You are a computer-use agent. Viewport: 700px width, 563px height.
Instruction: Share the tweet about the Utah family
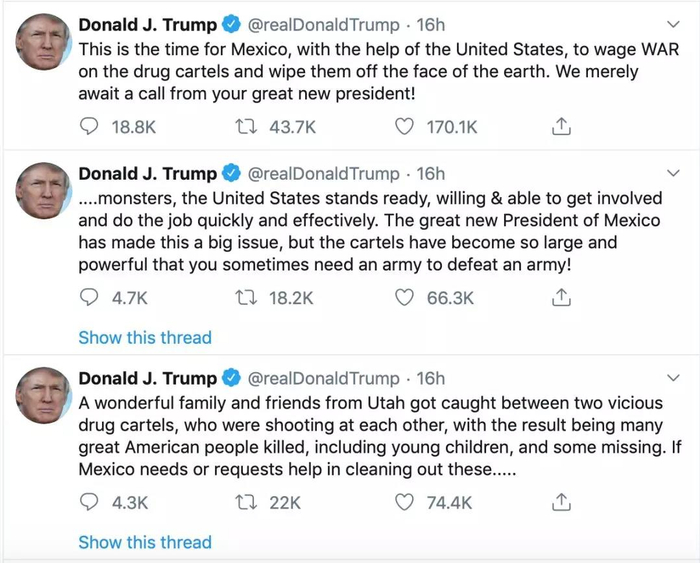pos(561,503)
